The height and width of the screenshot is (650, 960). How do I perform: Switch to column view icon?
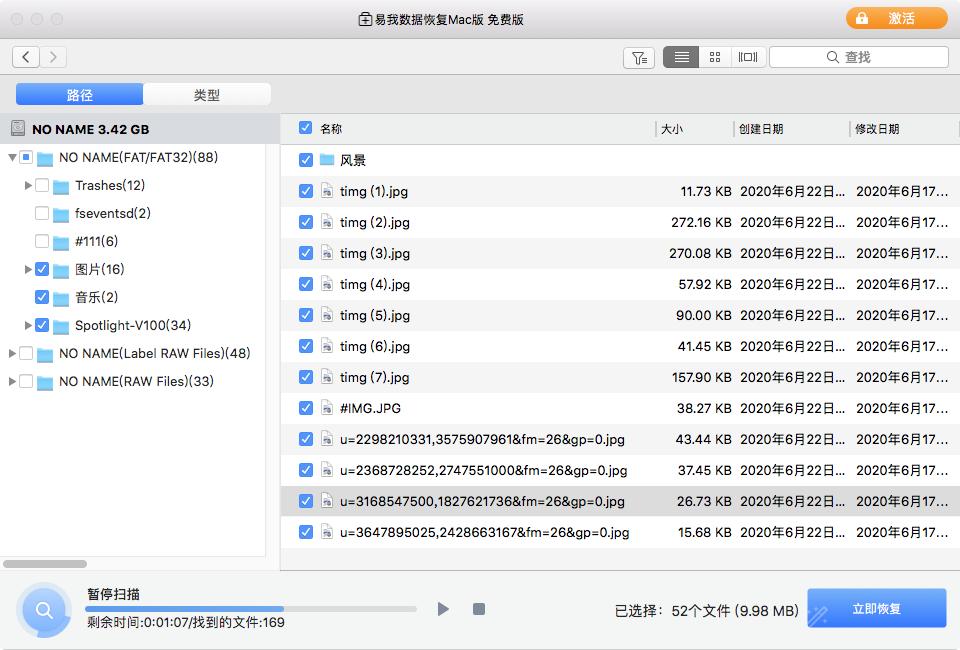(748, 57)
